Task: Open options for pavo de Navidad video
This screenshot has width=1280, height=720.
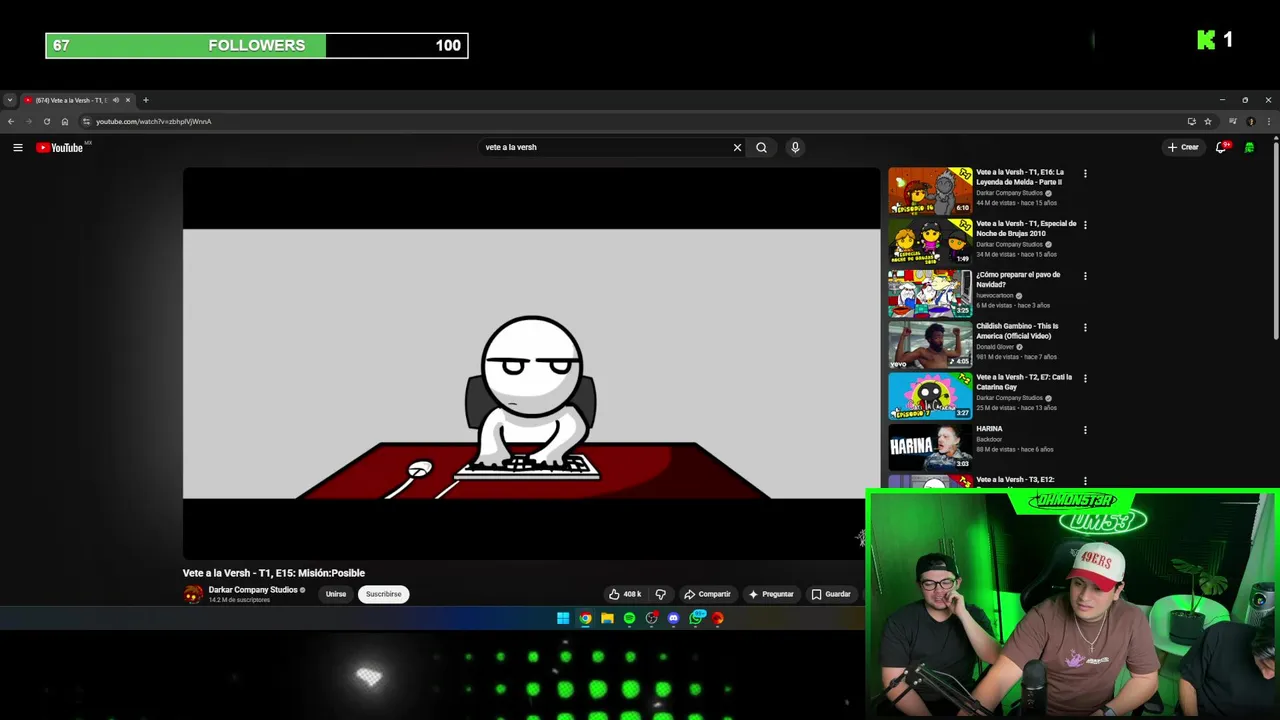Action: [1085, 276]
